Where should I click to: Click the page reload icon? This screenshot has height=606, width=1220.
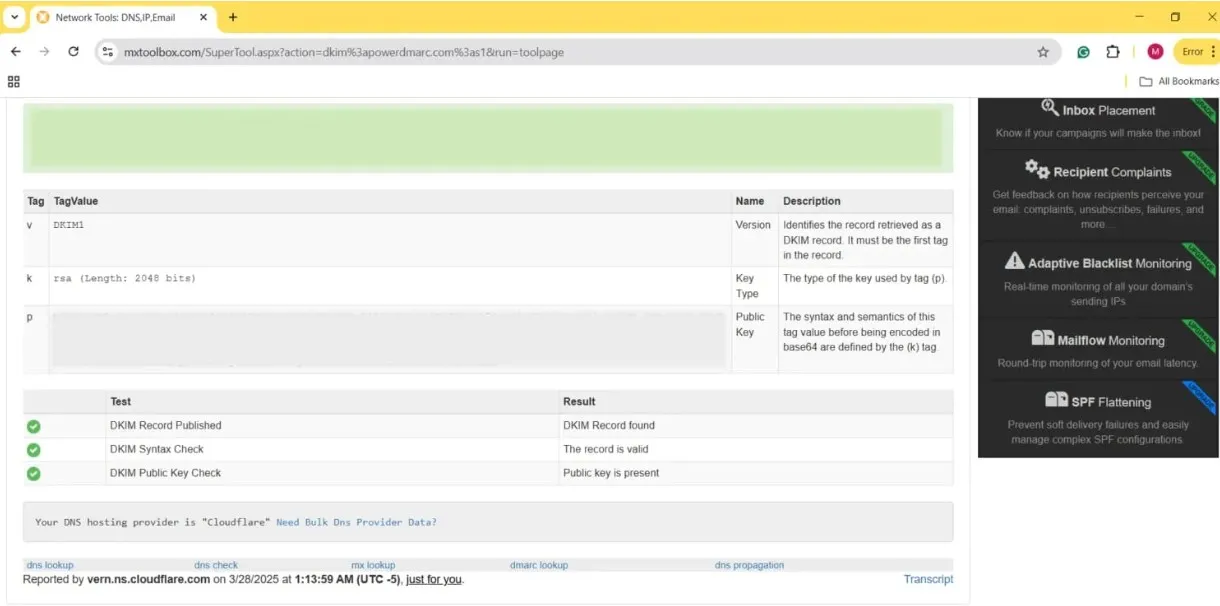click(73, 51)
